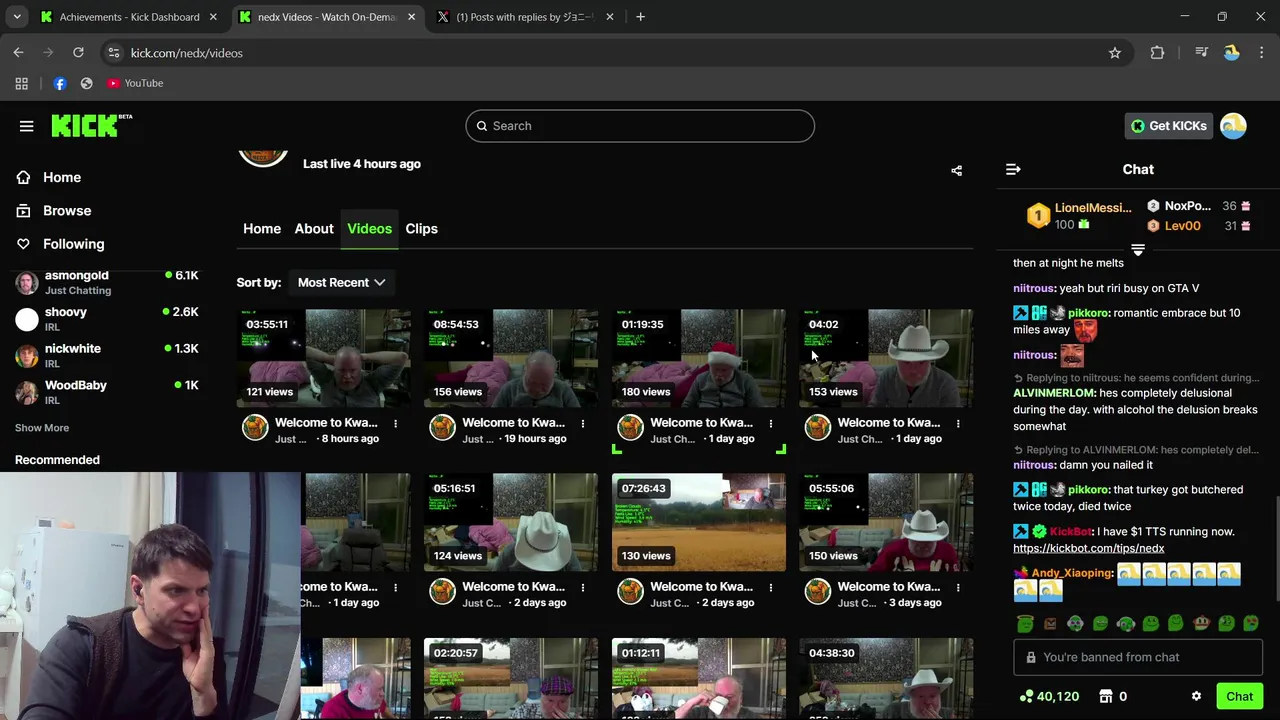Open LionelMessi top gifter profile
This screenshot has width=1280, height=720.
(1093, 208)
